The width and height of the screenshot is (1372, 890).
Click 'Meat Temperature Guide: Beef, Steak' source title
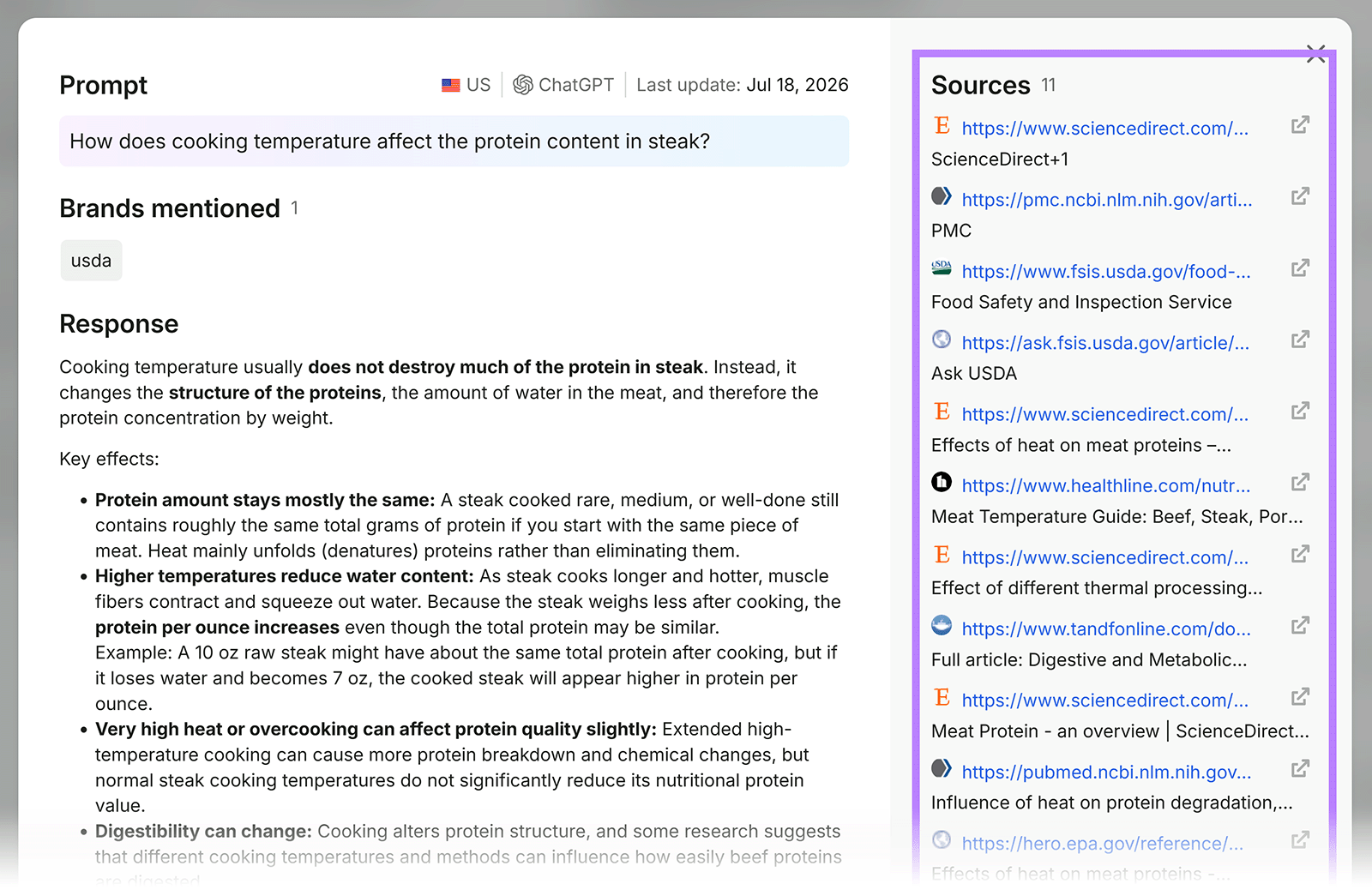pos(1116,516)
